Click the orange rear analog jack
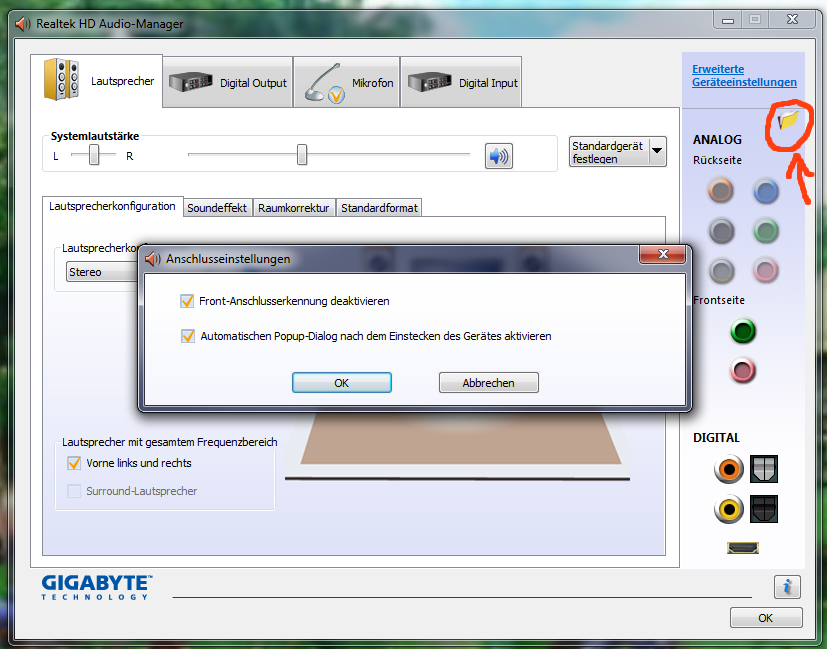 [720, 190]
